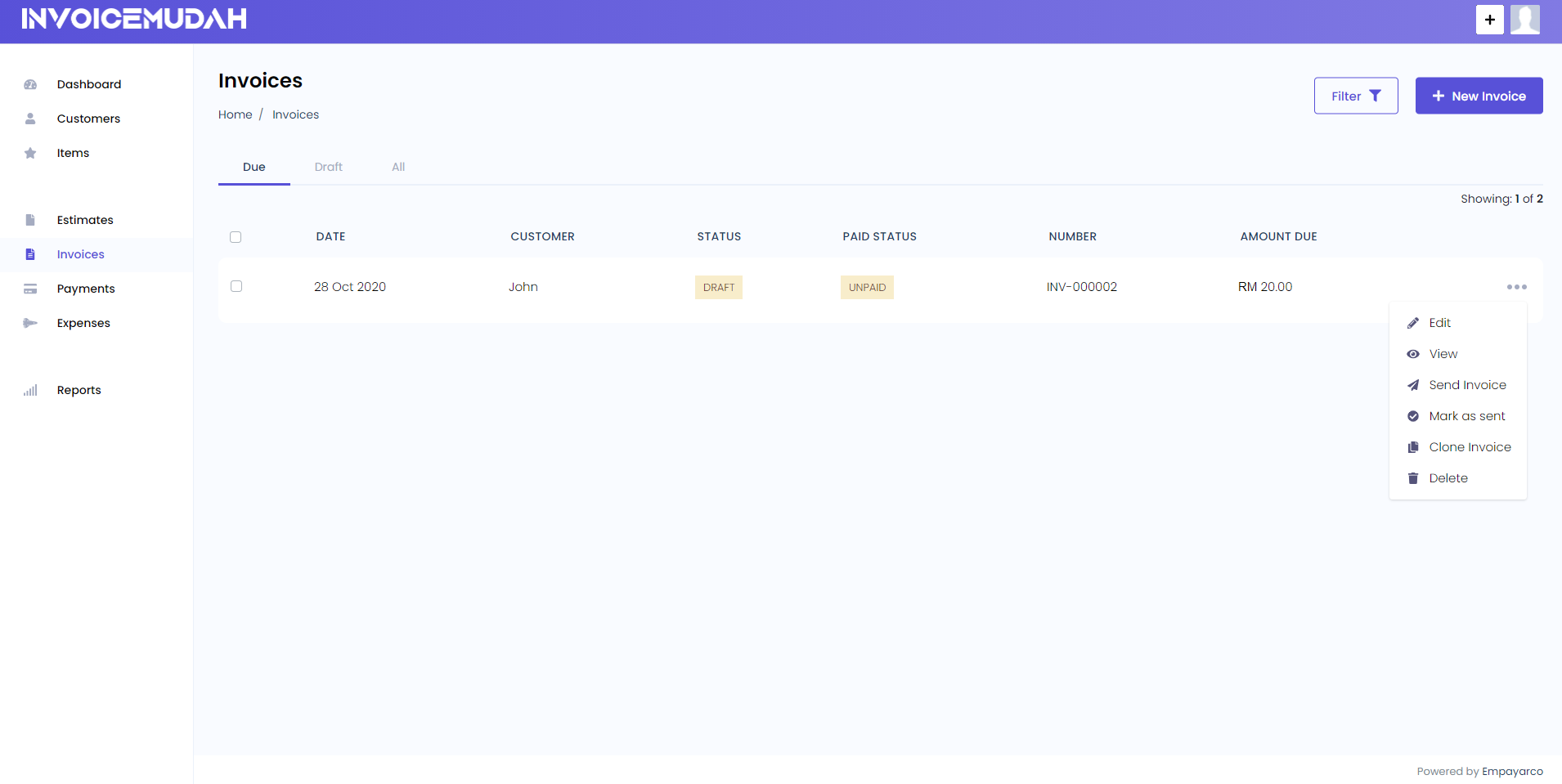Click the Customers person icon
This screenshot has height=784, width=1562.
[30, 119]
